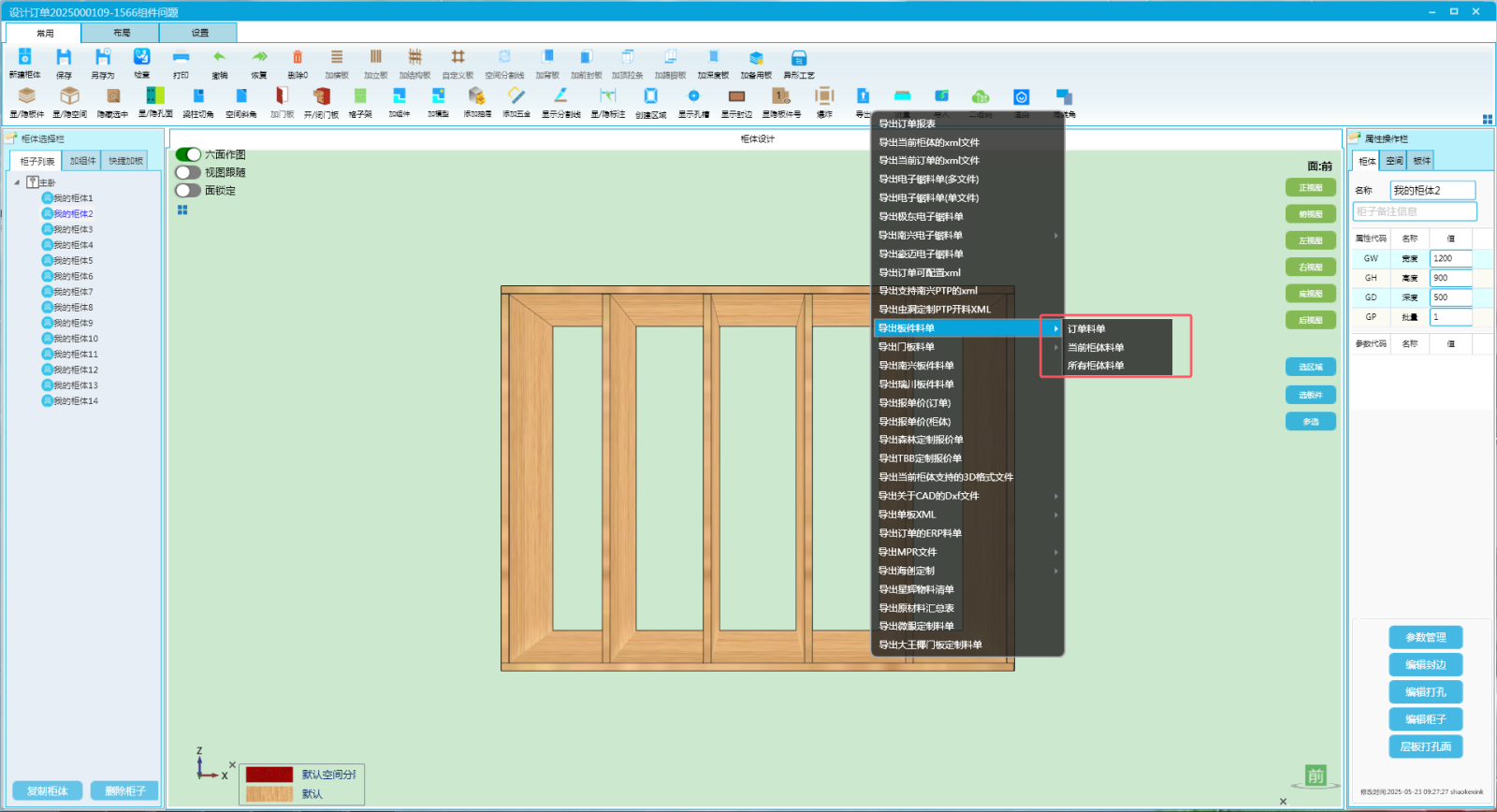Click the 梁柱切角 icon
1497x812 pixels.
click(x=198, y=95)
